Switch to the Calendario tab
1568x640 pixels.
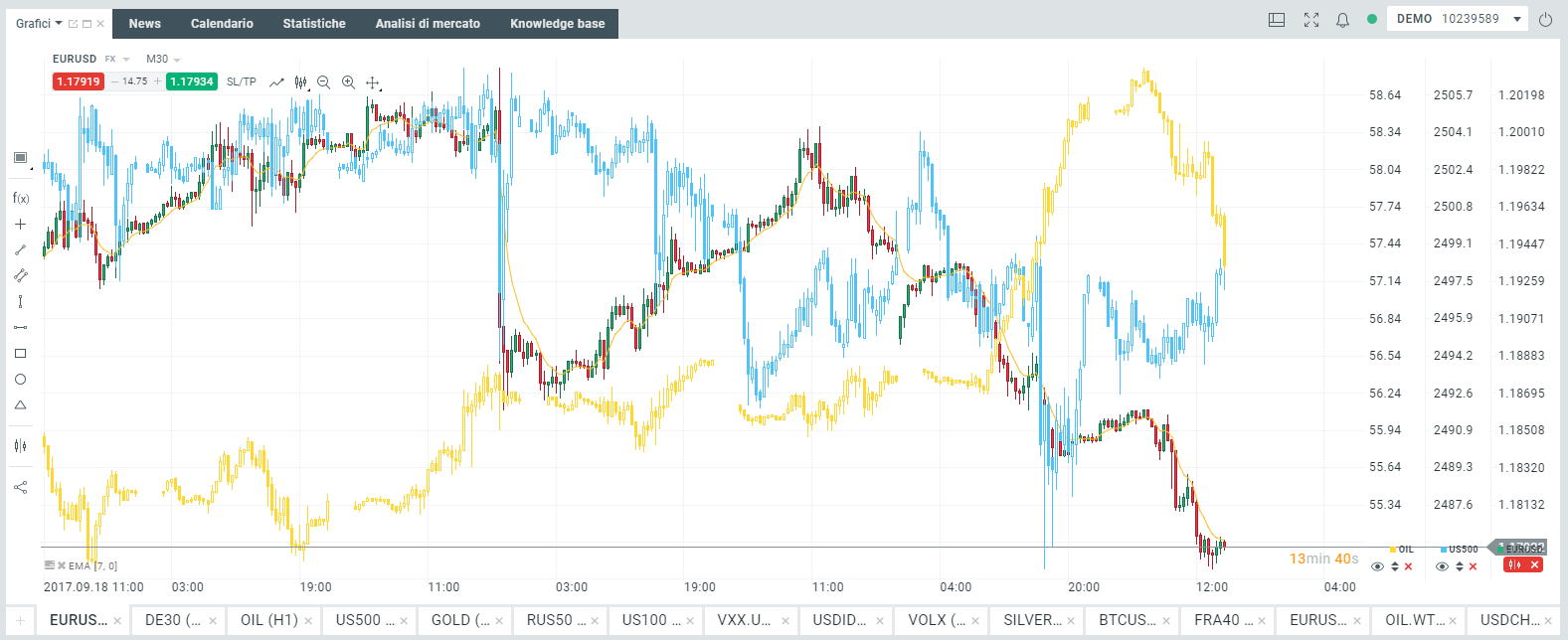[x=222, y=24]
